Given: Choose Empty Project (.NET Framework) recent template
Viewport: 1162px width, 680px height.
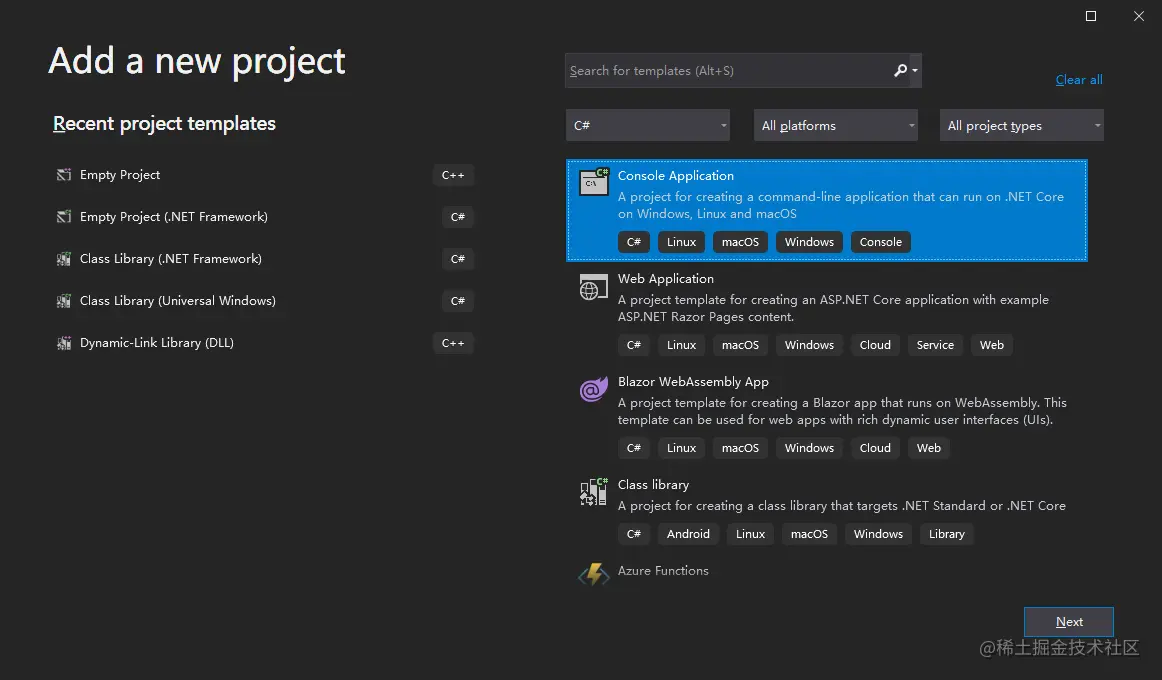Looking at the screenshot, I should pyautogui.click(x=174, y=217).
